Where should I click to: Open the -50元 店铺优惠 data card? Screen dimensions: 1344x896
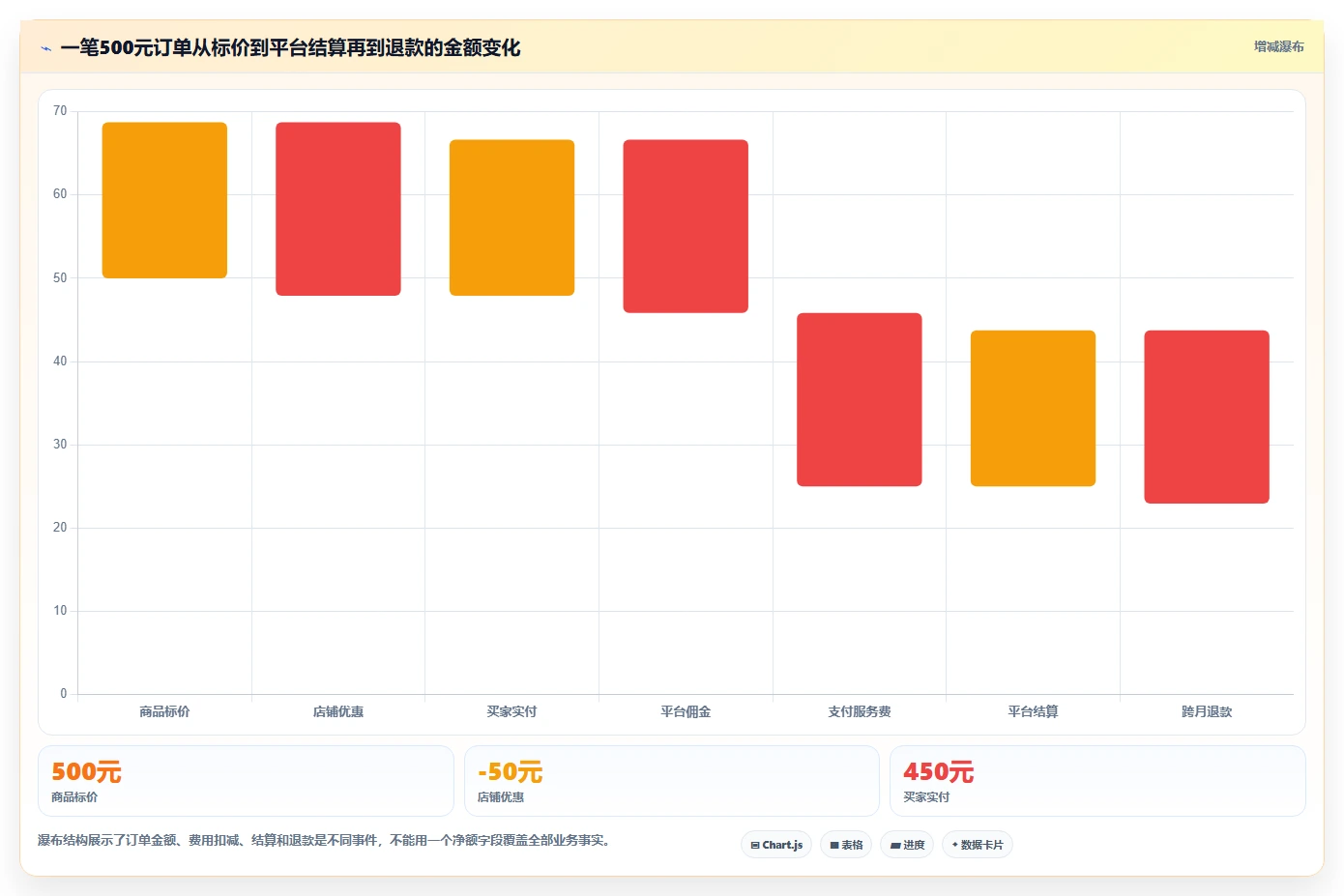672,781
